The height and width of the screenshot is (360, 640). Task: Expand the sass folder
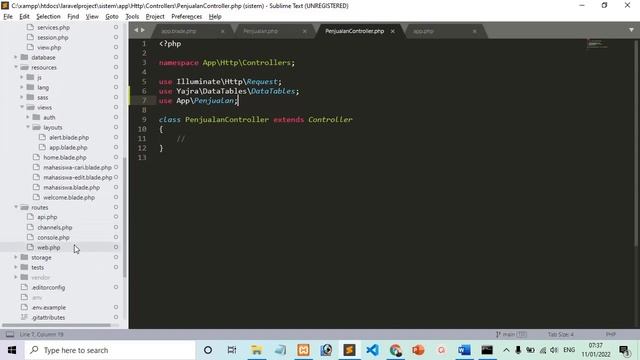coord(22,97)
